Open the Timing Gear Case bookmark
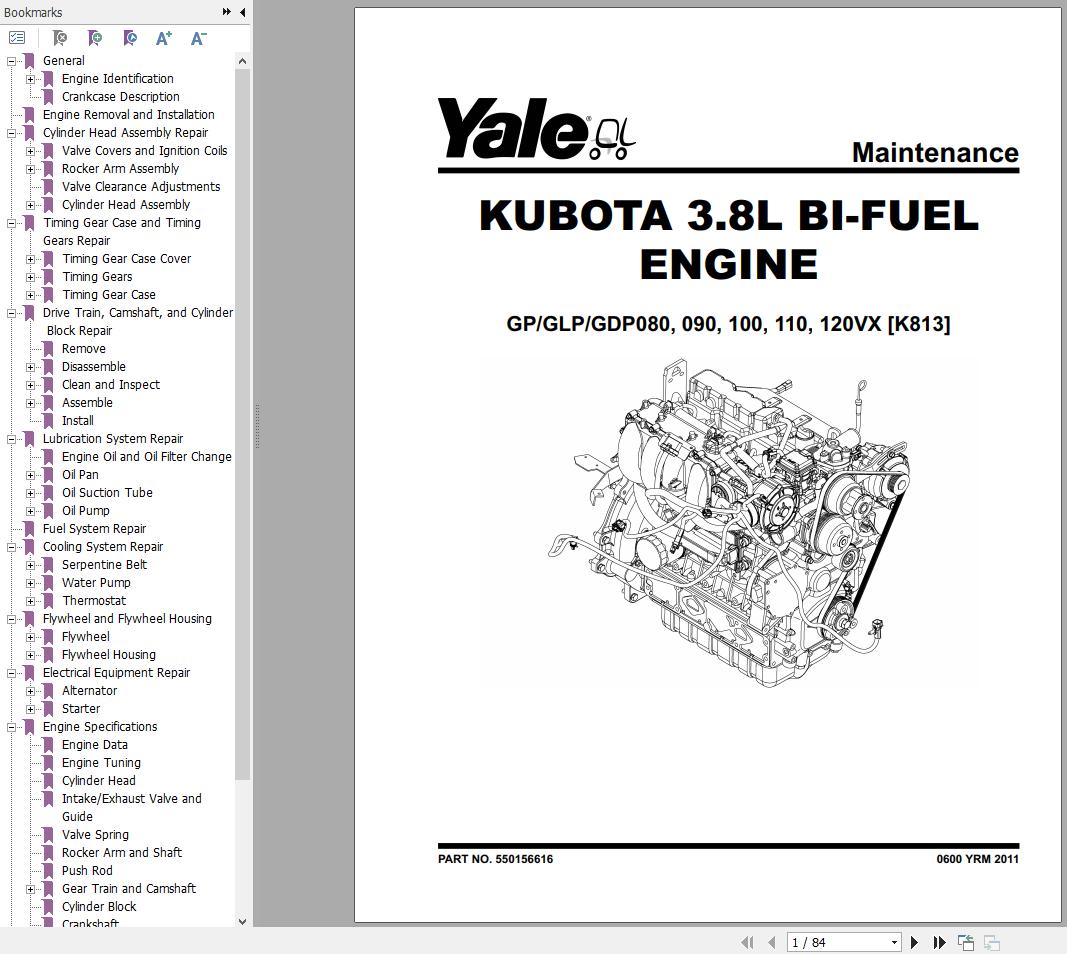Viewport: 1067px width, 954px height. tap(109, 295)
